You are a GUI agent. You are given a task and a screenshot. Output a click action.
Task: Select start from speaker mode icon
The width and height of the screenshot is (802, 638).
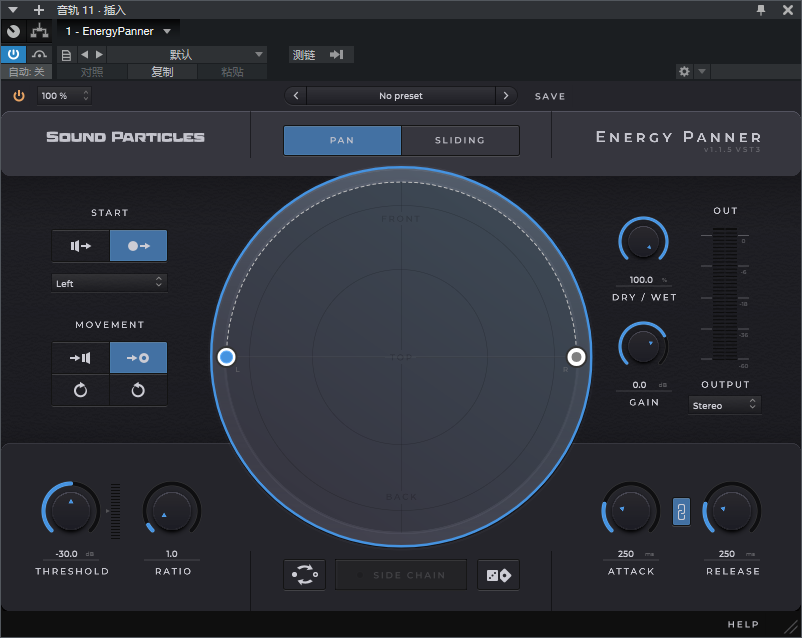[81, 246]
